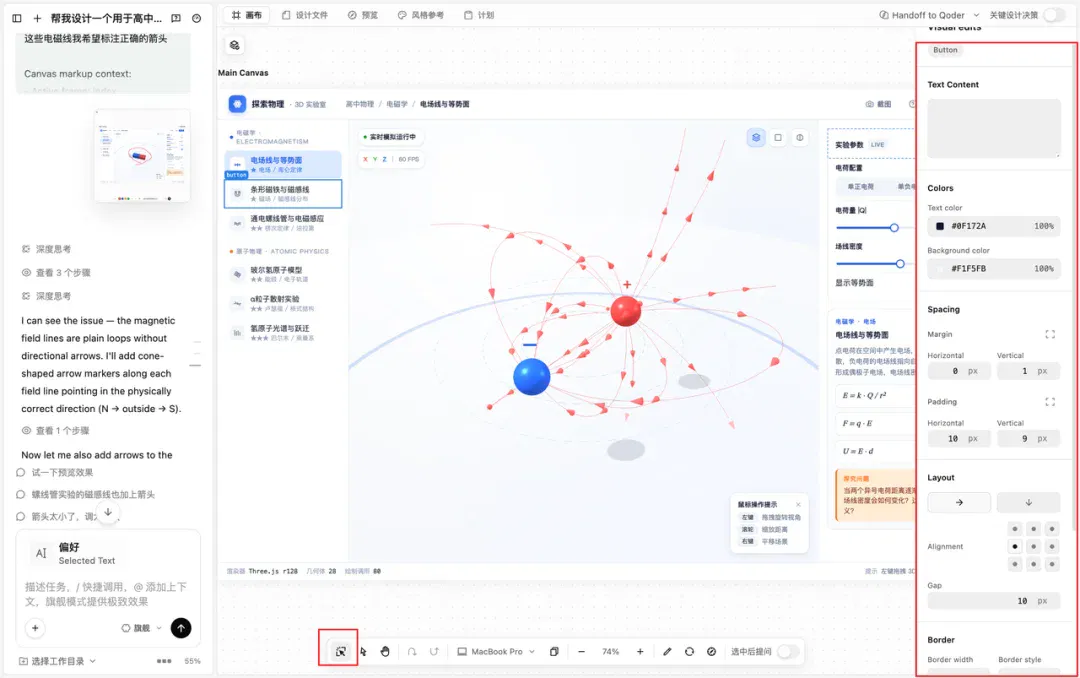
Task: Expand 查看 3 个步骤
Action: click(x=56, y=272)
